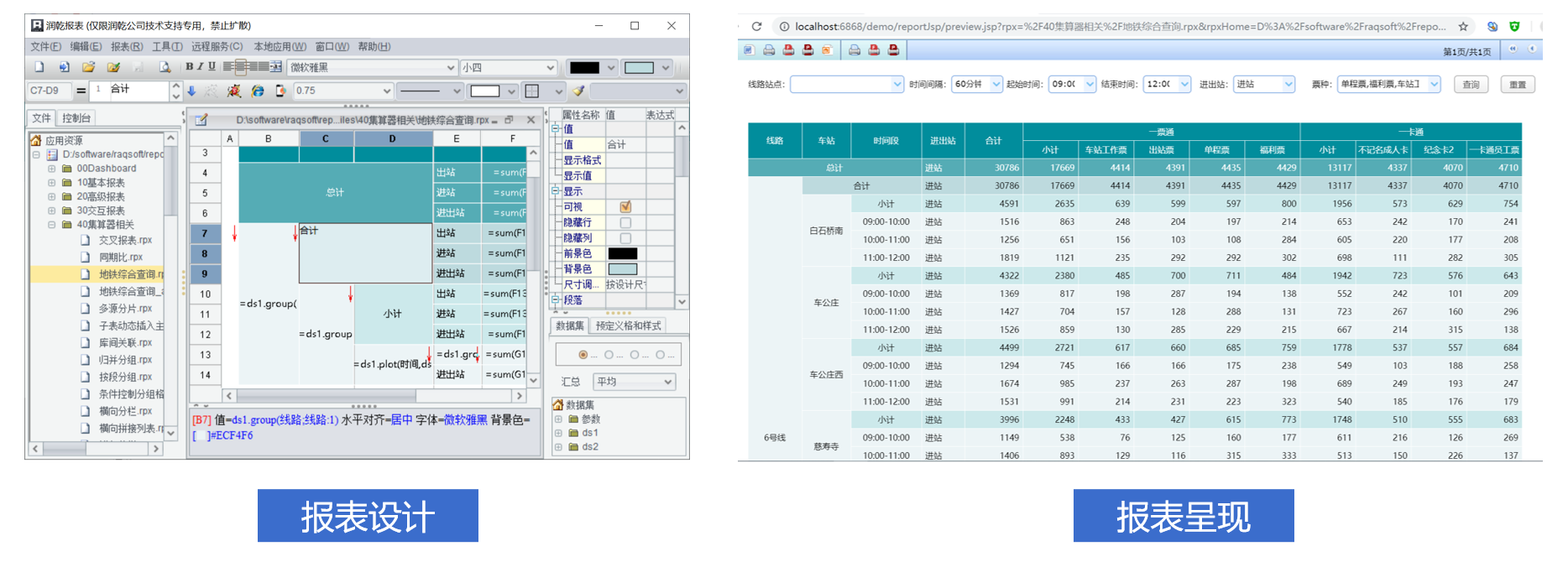Click the print preview magnifier icon

(x=165, y=67)
